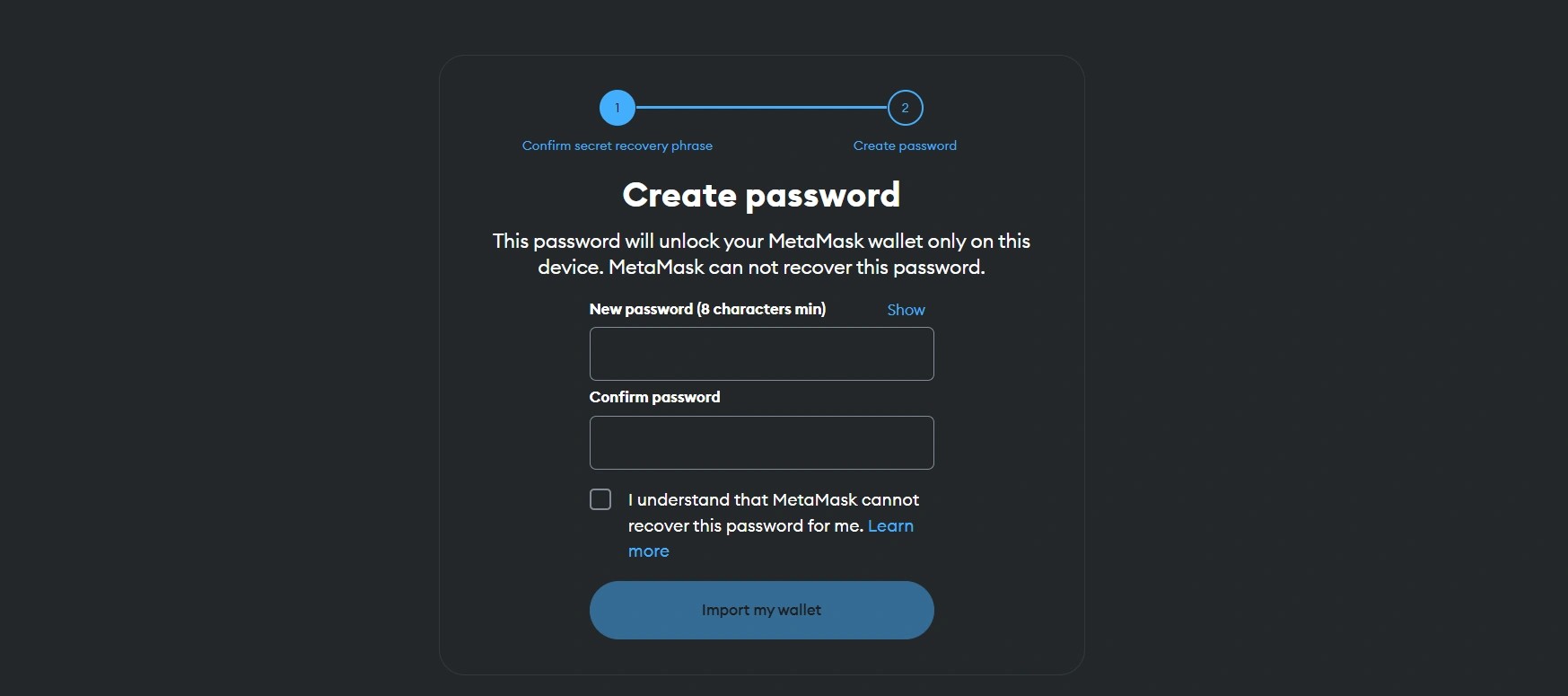Image resolution: width=1568 pixels, height=696 pixels.
Task: Check the 'I understand' acknowledgment checkbox
Action: point(600,499)
